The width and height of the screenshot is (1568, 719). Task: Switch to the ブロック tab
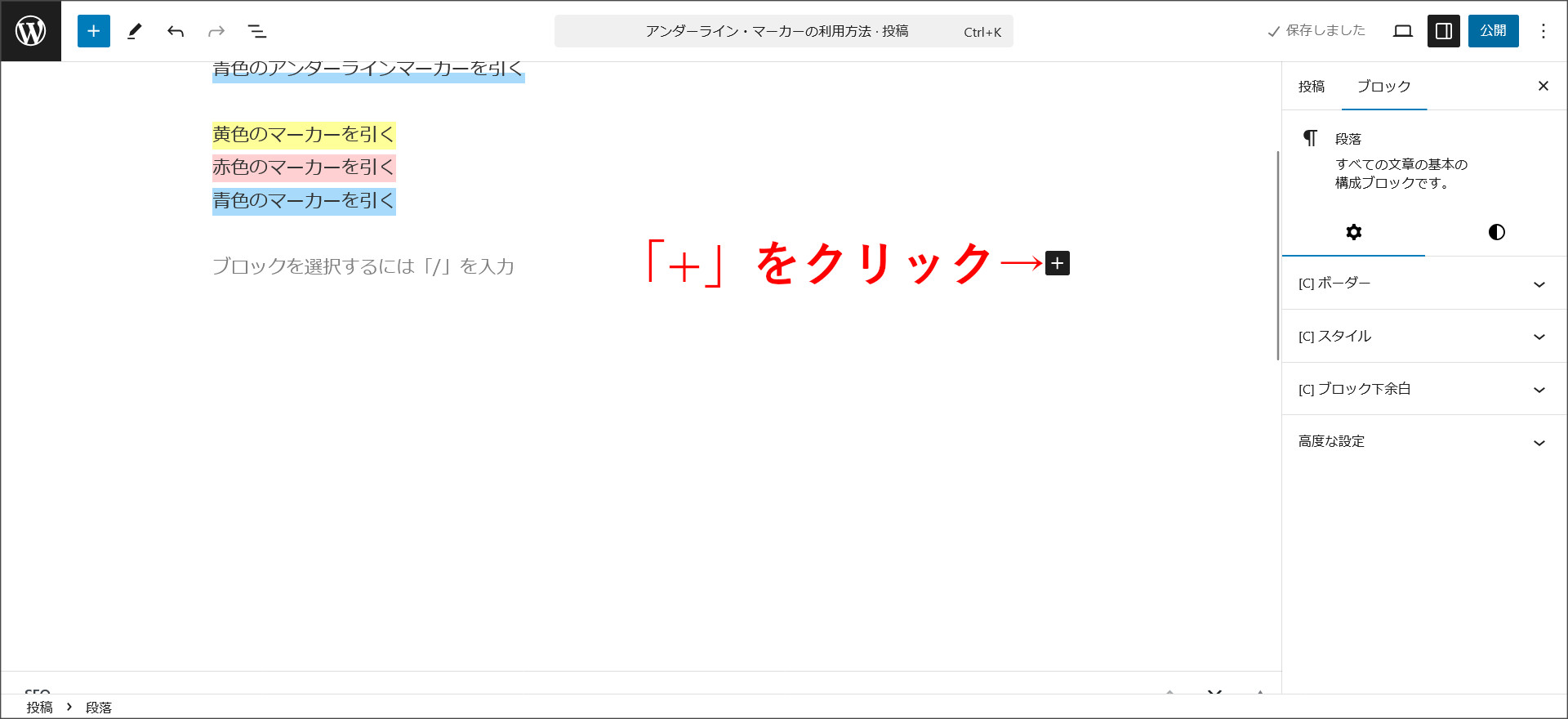coord(1384,87)
